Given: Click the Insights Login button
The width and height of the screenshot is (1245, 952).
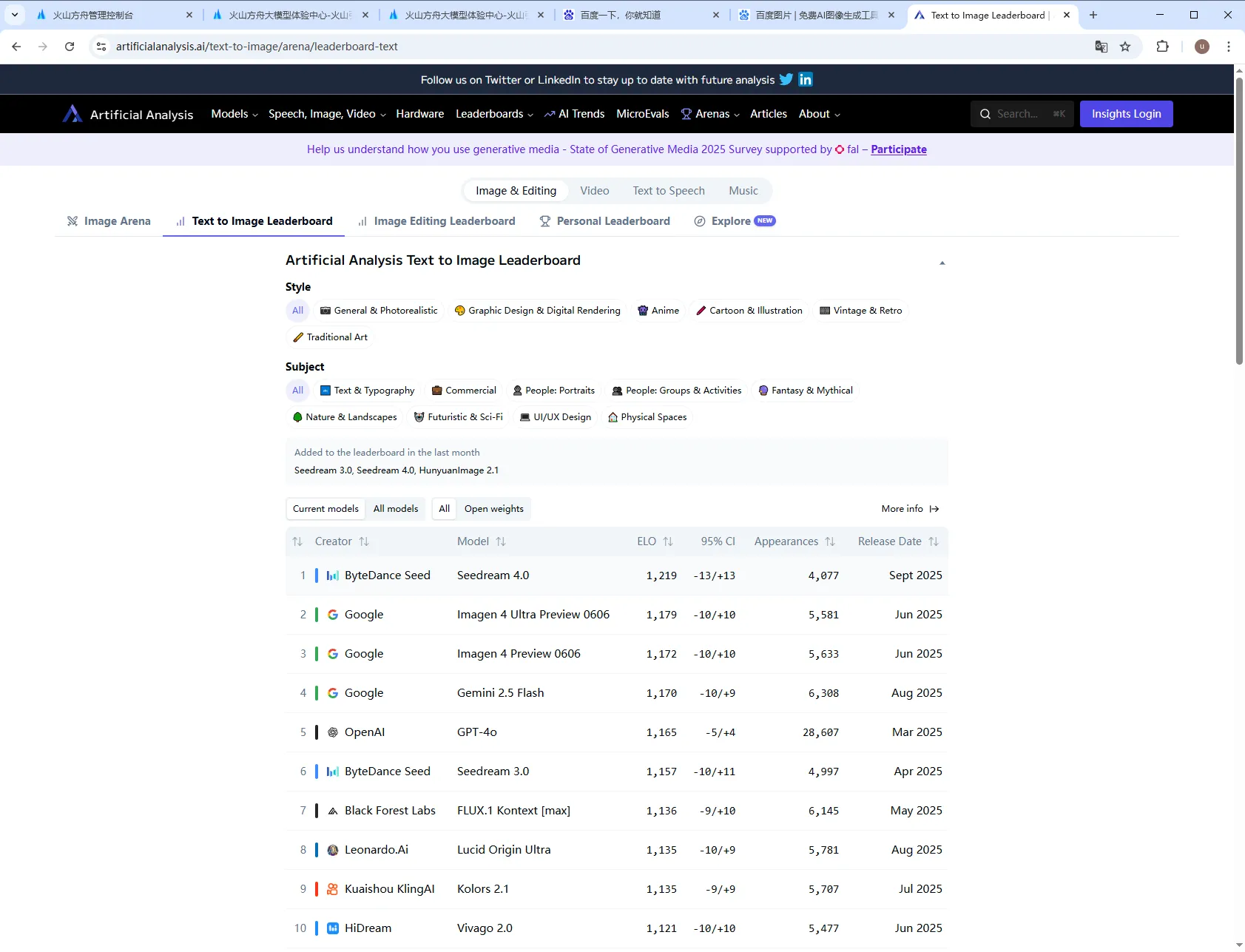Looking at the screenshot, I should coord(1127,114).
